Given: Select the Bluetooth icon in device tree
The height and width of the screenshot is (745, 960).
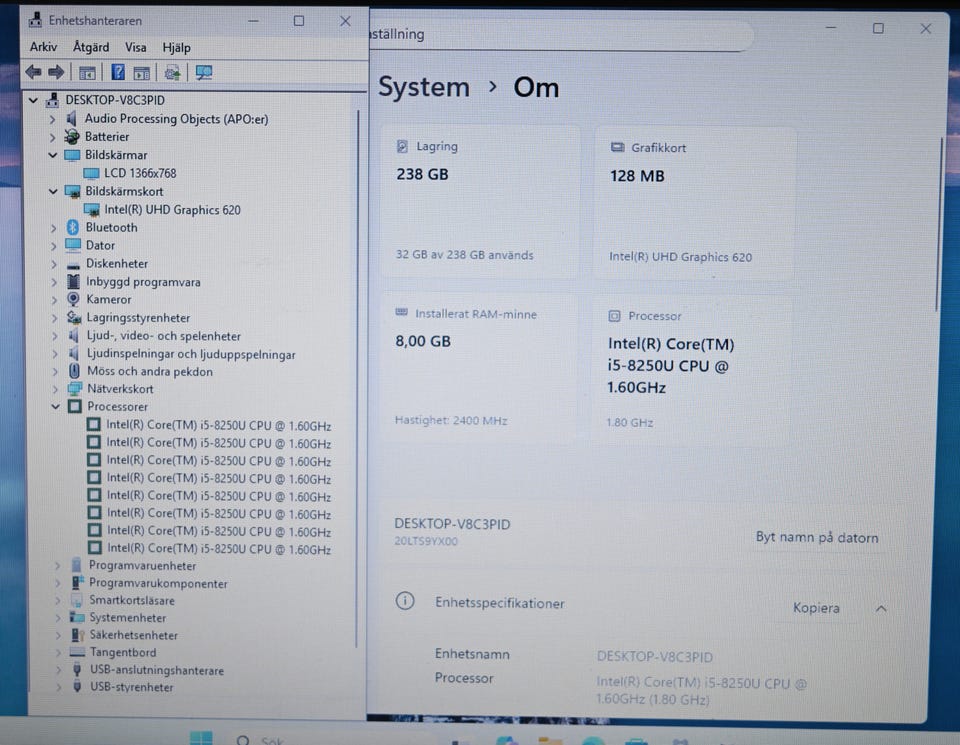Looking at the screenshot, I should point(73,227).
